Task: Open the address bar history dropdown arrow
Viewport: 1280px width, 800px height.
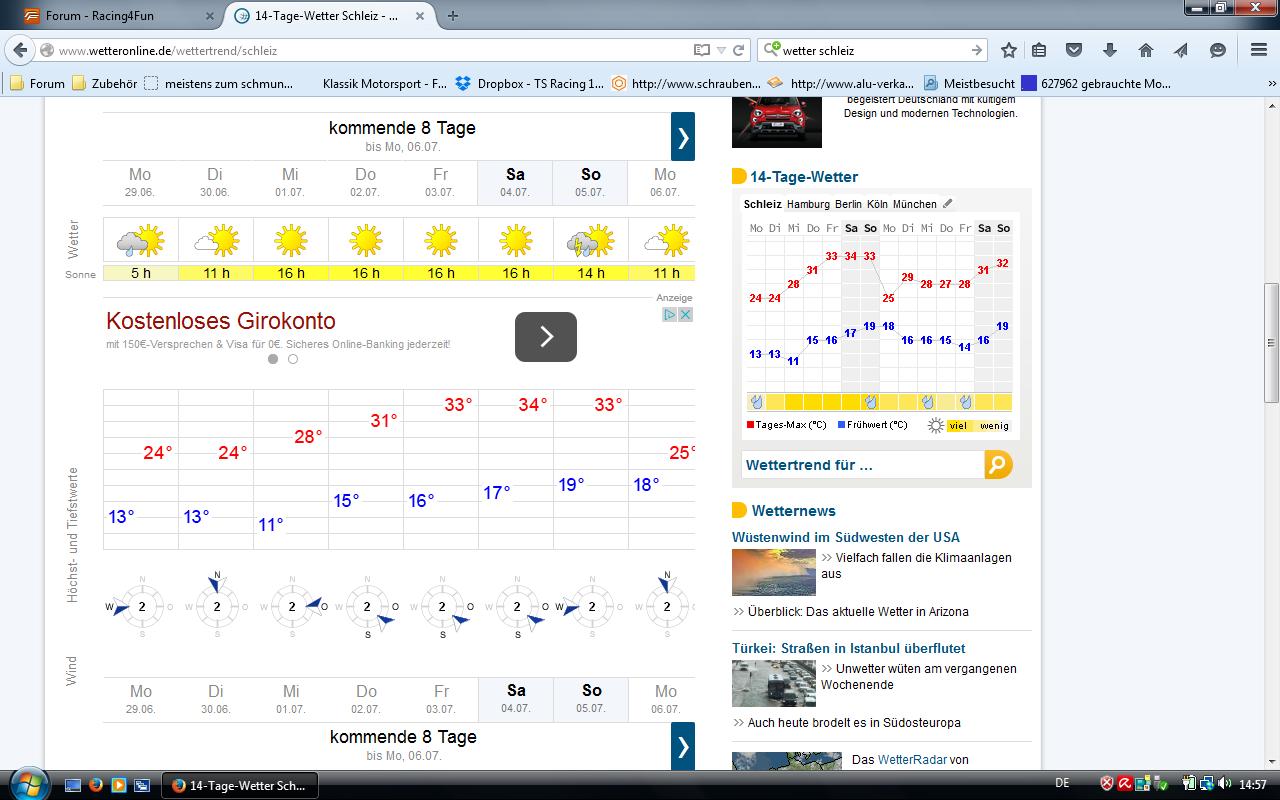Action: coord(721,50)
